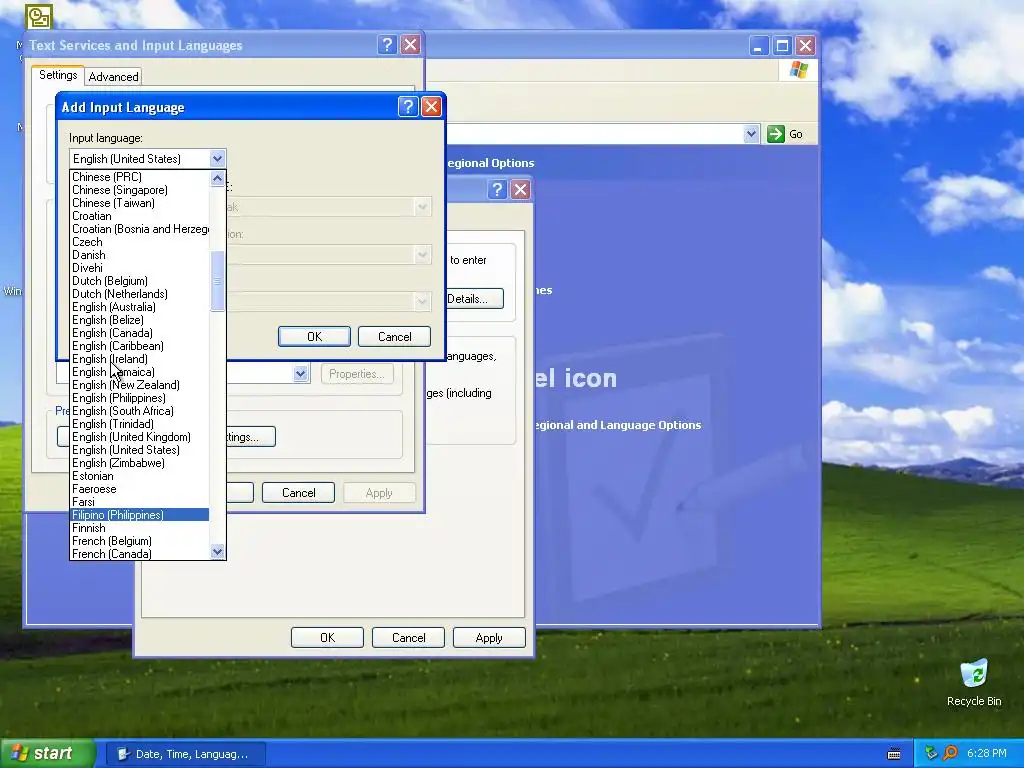The width and height of the screenshot is (1024, 768).
Task: Open the desktop icon at top-left corner
Action: pyautogui.click(x=39, y=16)
